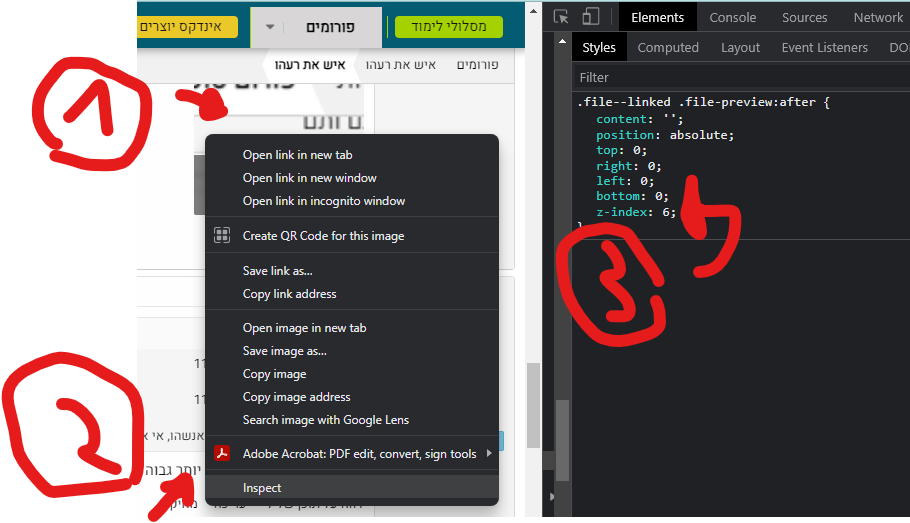Choose Search image with Google Lens
Screen dimensions: 910x523
pyautogui.click(x=352, y=420)
